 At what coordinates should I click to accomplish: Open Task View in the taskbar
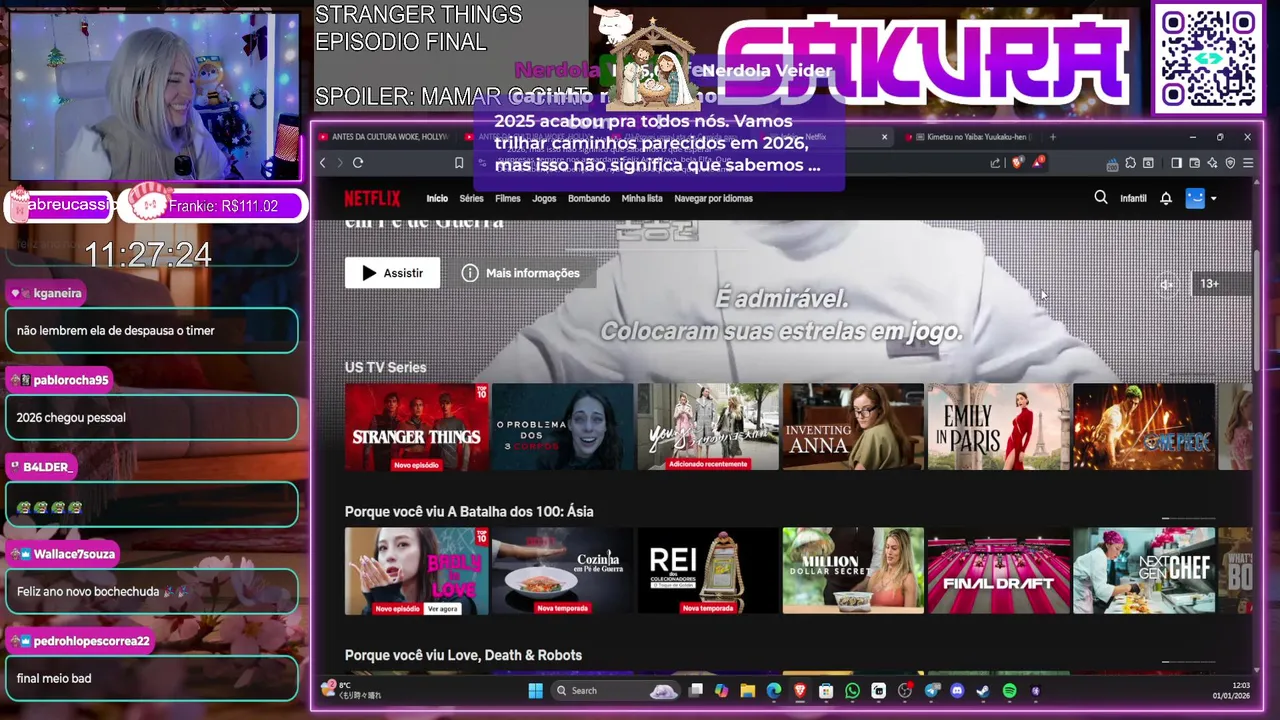click(696, 691)
